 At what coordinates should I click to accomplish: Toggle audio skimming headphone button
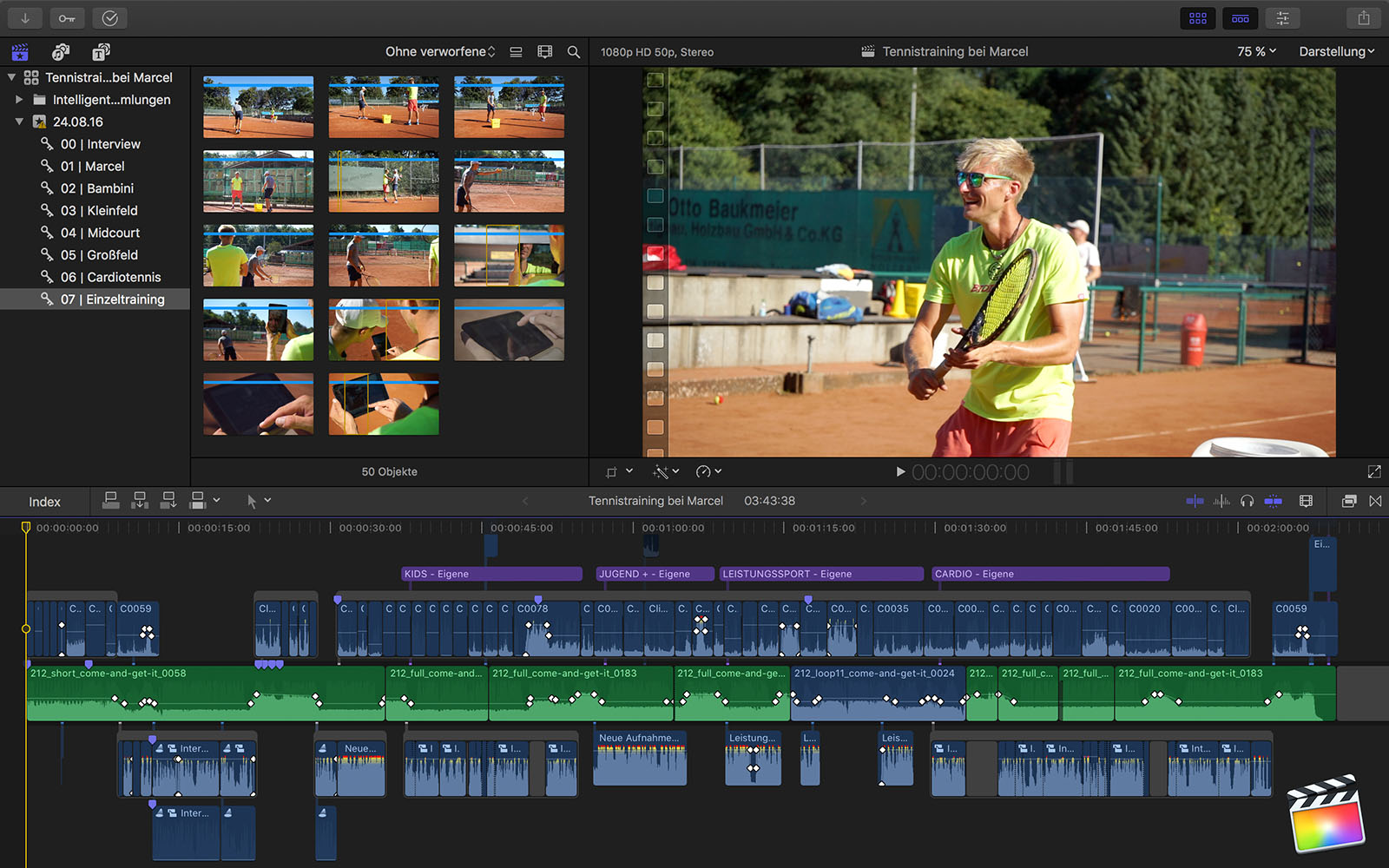[1247, 501]
